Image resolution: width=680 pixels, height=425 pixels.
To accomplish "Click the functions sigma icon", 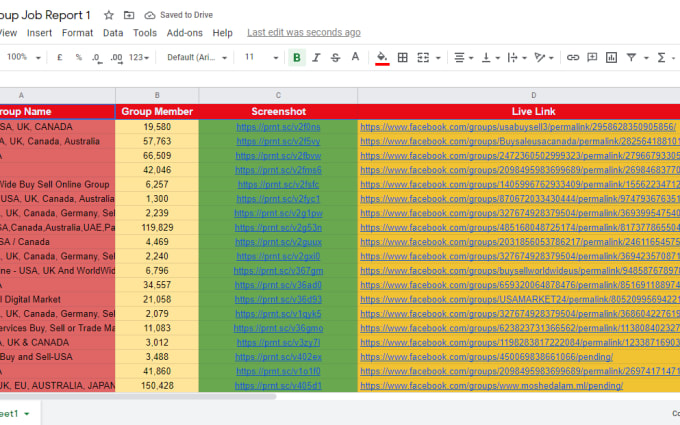I will (x=661, y=57).
